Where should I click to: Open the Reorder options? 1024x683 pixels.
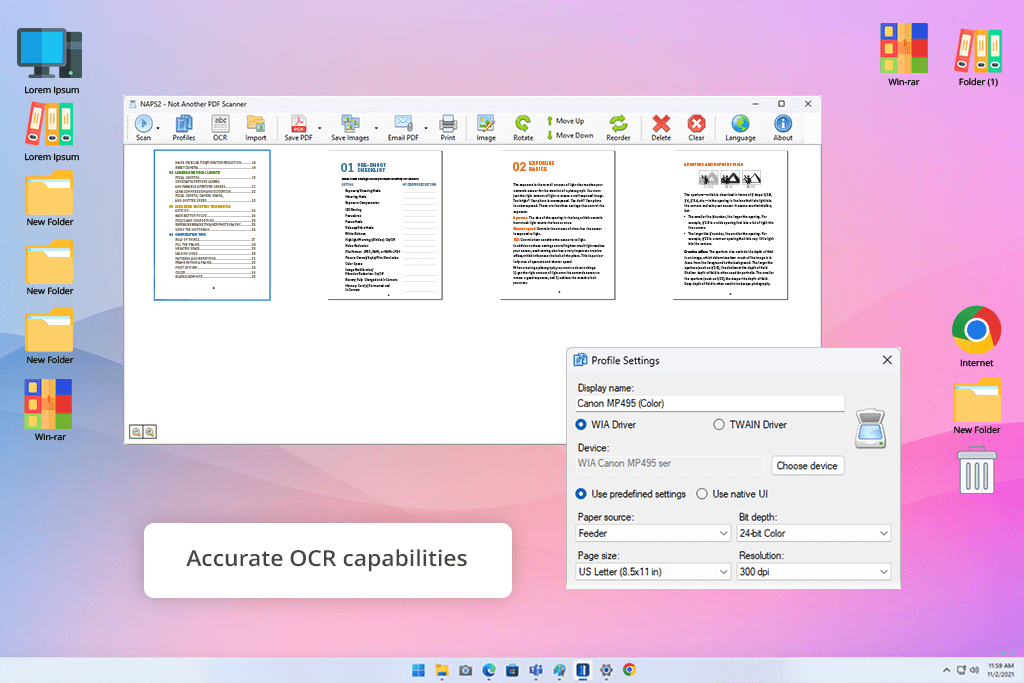pos(618,127)
